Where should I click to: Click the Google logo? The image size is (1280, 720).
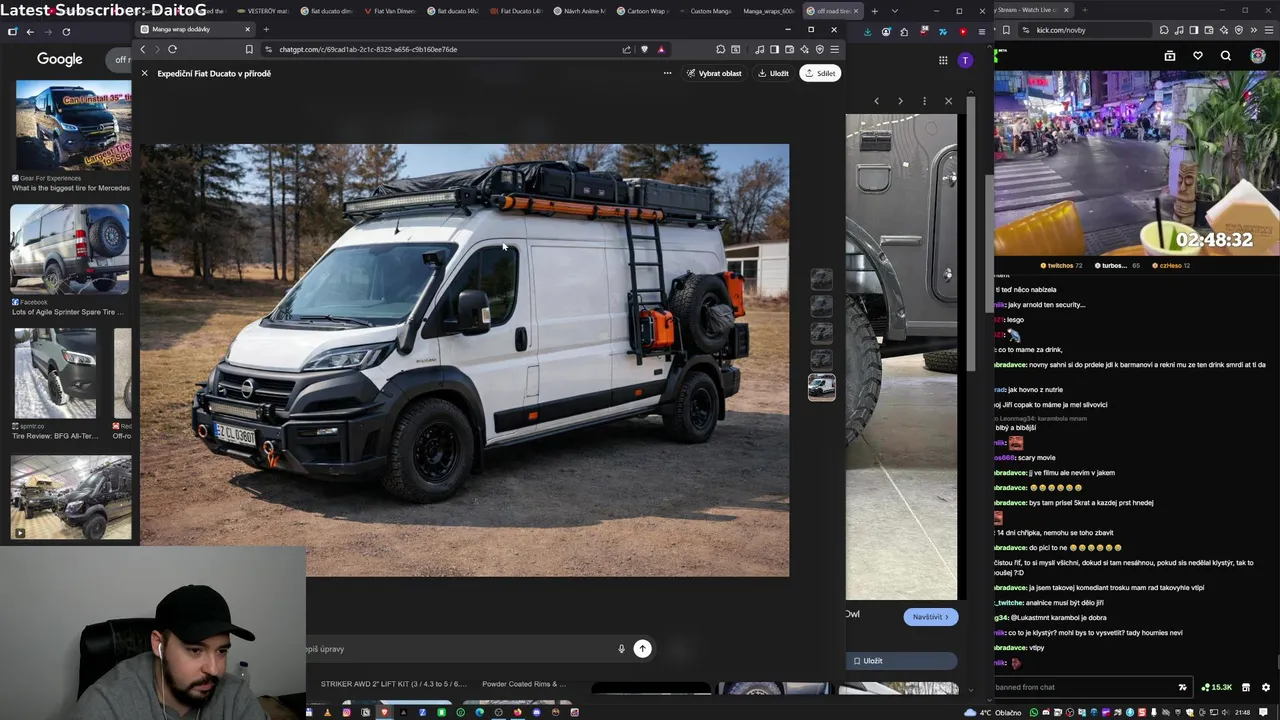(60, 59)
